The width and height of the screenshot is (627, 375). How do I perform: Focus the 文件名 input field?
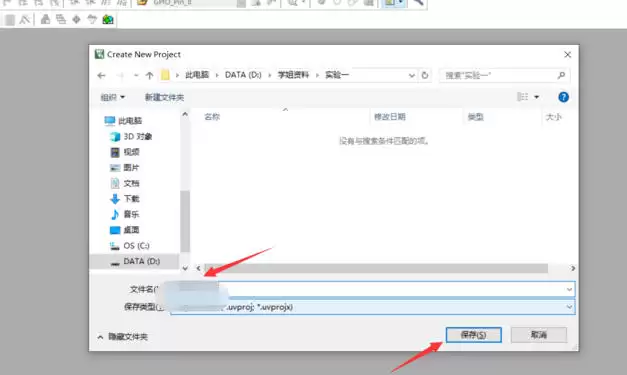373,289
